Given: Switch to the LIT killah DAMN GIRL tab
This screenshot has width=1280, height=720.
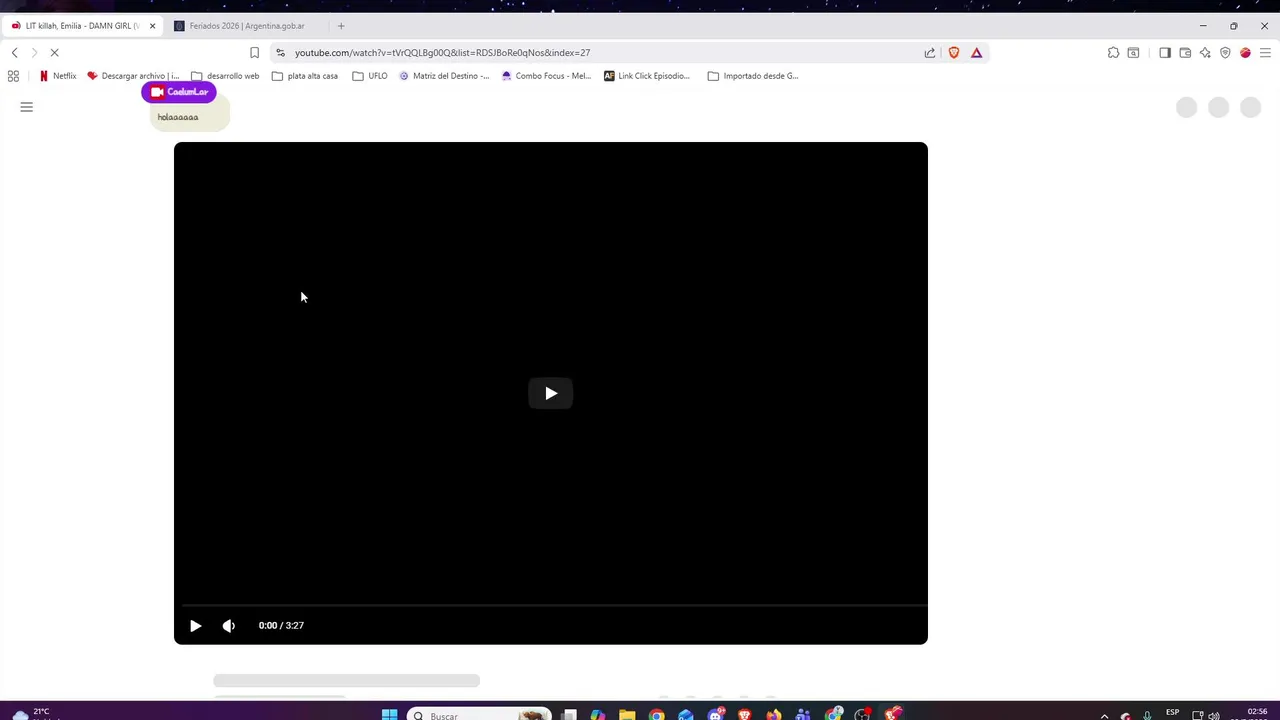Looking at the screenshot, I should pos(80,26).
